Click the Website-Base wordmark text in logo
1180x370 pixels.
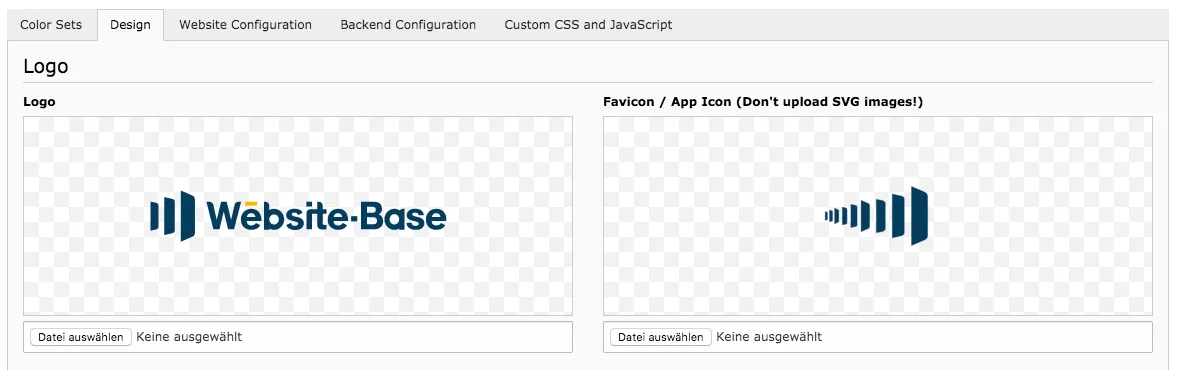tap(327, 216)
